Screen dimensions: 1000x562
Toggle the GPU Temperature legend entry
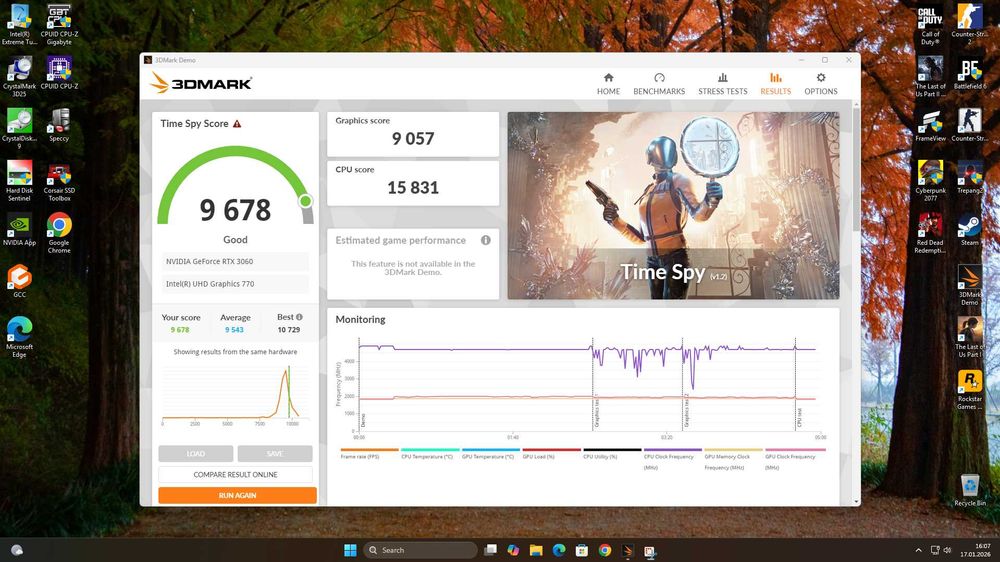point(490,454)
